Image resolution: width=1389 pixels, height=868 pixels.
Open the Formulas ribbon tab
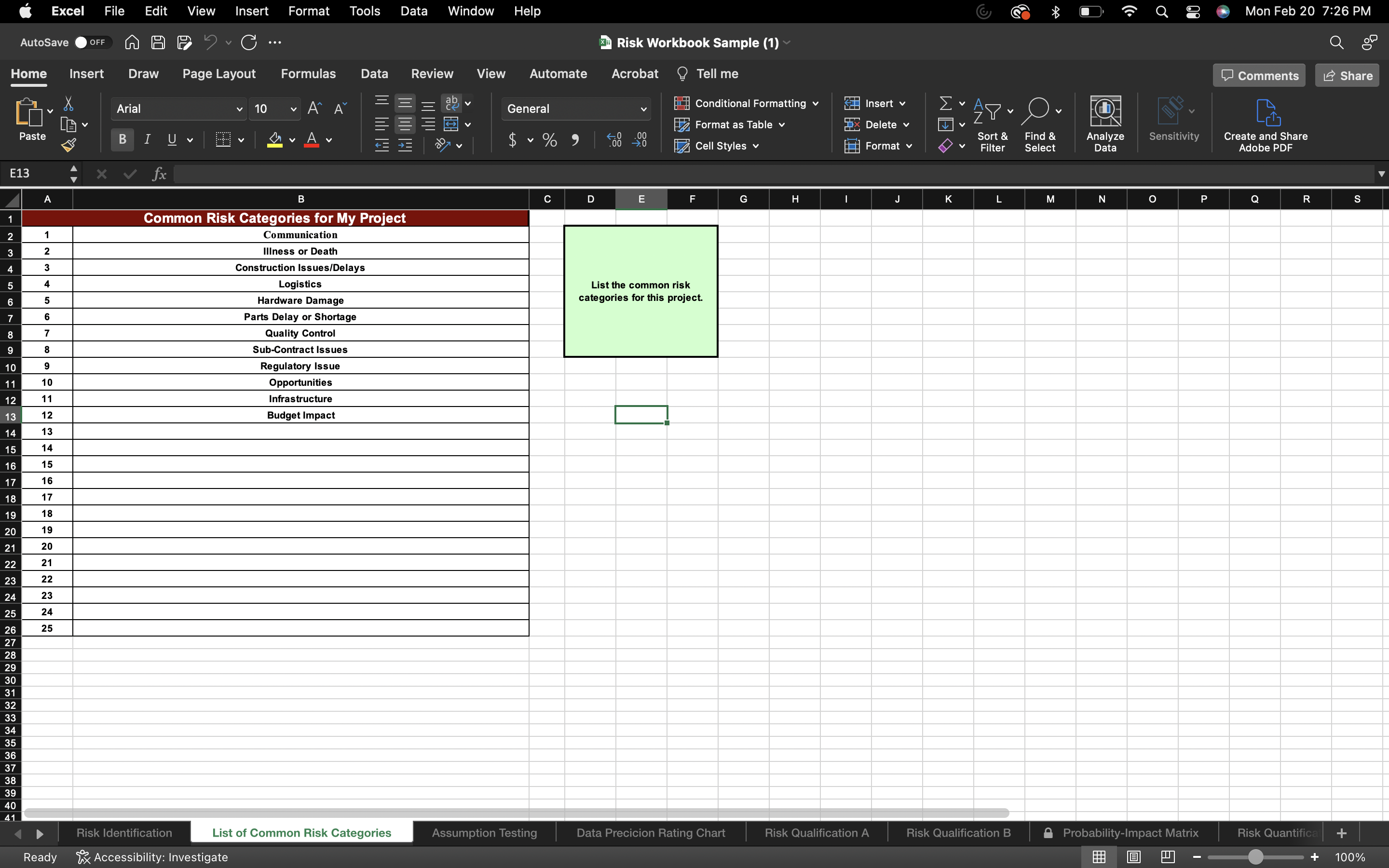pos(308,74)
